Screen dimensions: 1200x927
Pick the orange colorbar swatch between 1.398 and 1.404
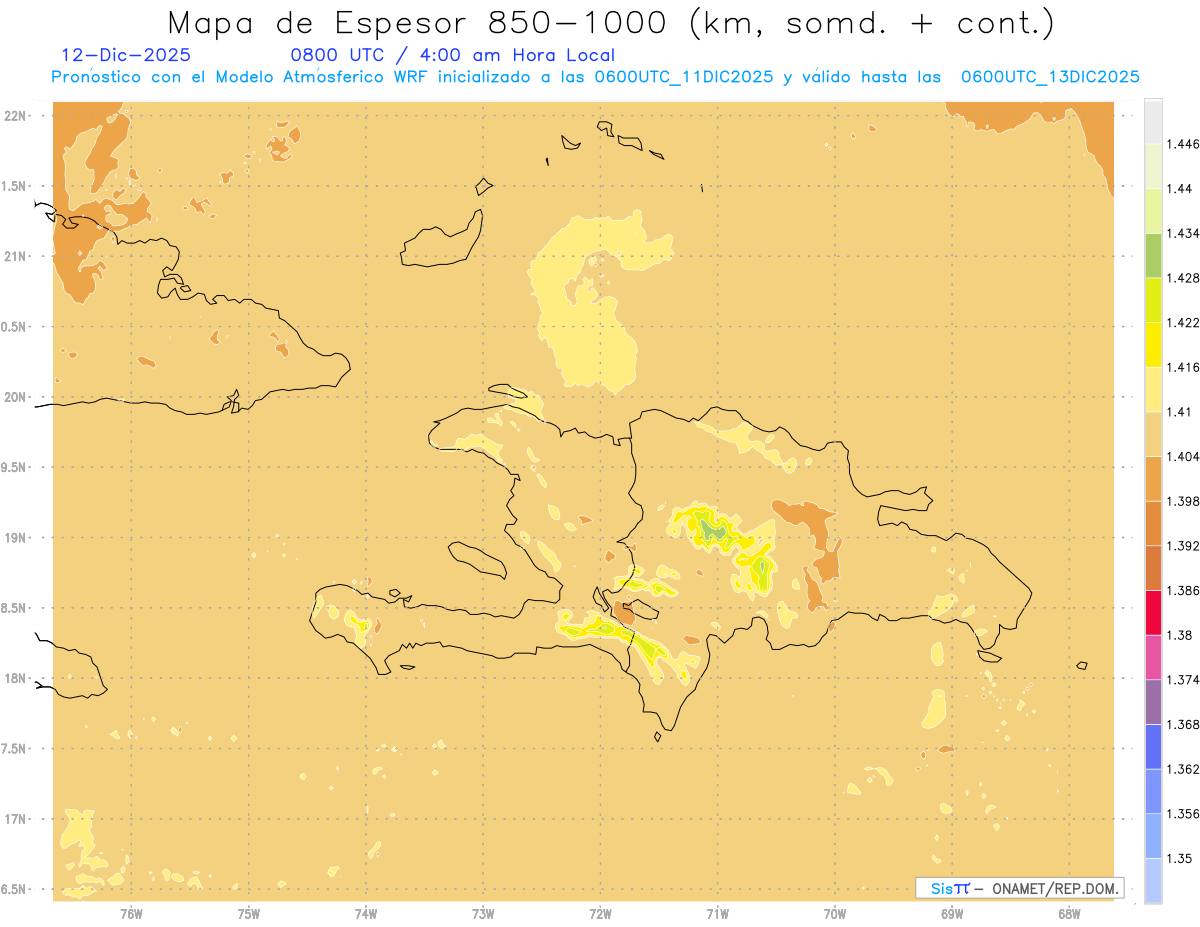[1153, 478]
